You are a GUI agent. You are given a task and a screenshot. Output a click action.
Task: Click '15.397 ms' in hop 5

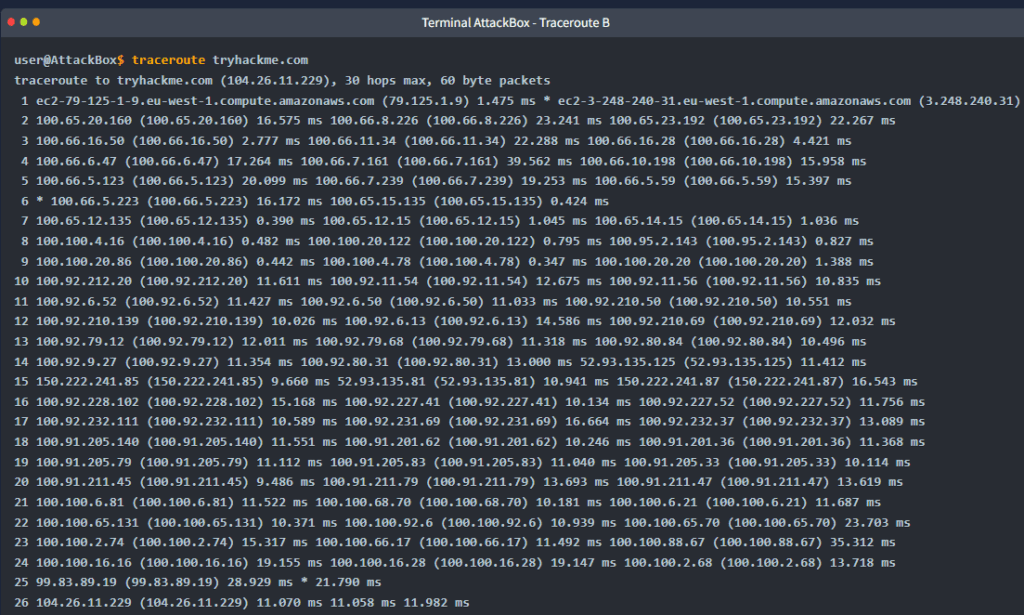click(818, 181)
